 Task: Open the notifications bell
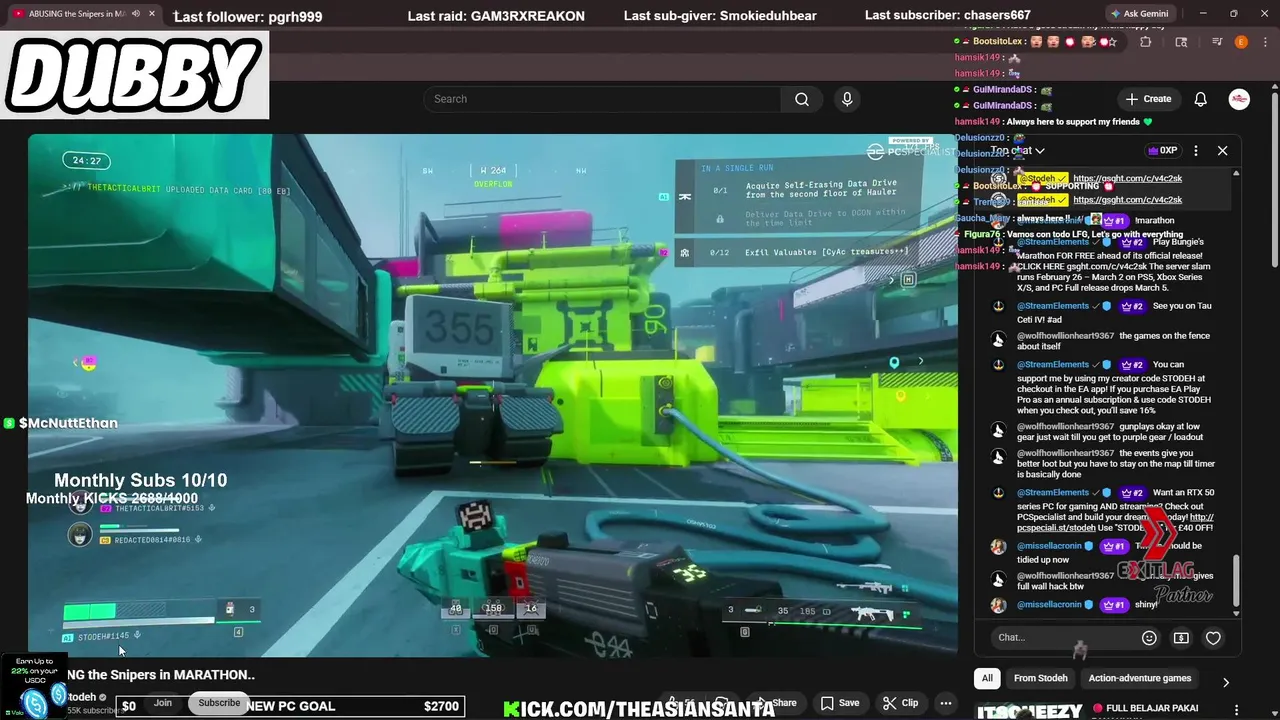[1201, 99]
